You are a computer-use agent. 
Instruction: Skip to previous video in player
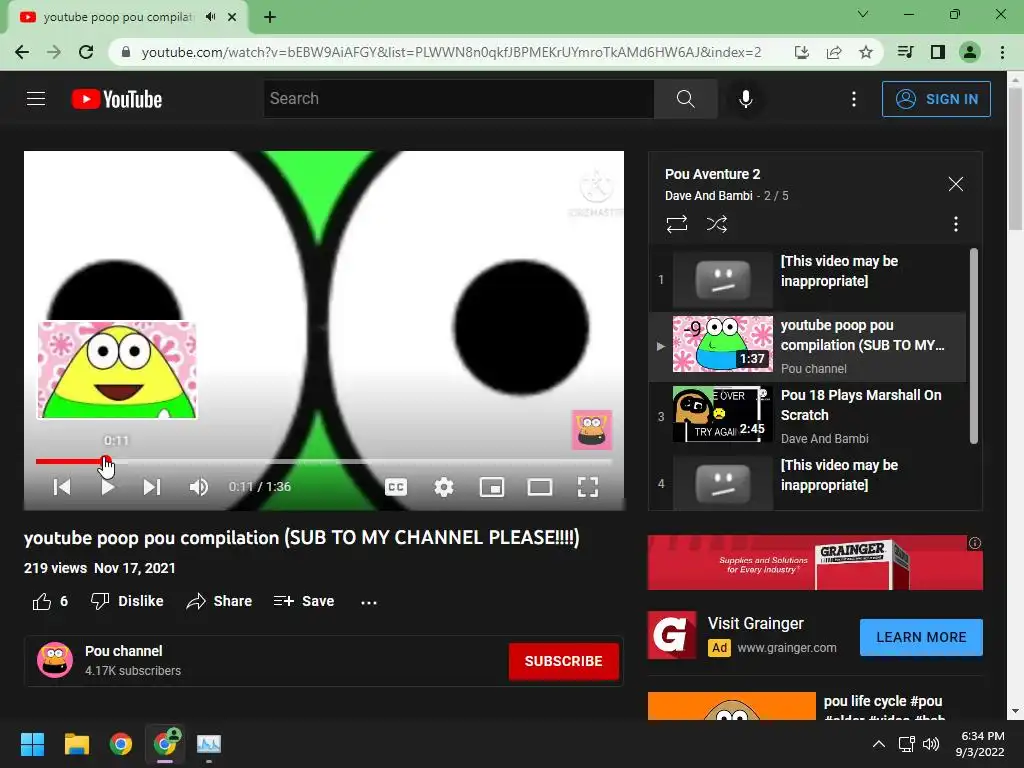pyautogui.click(x=62, y=487)
